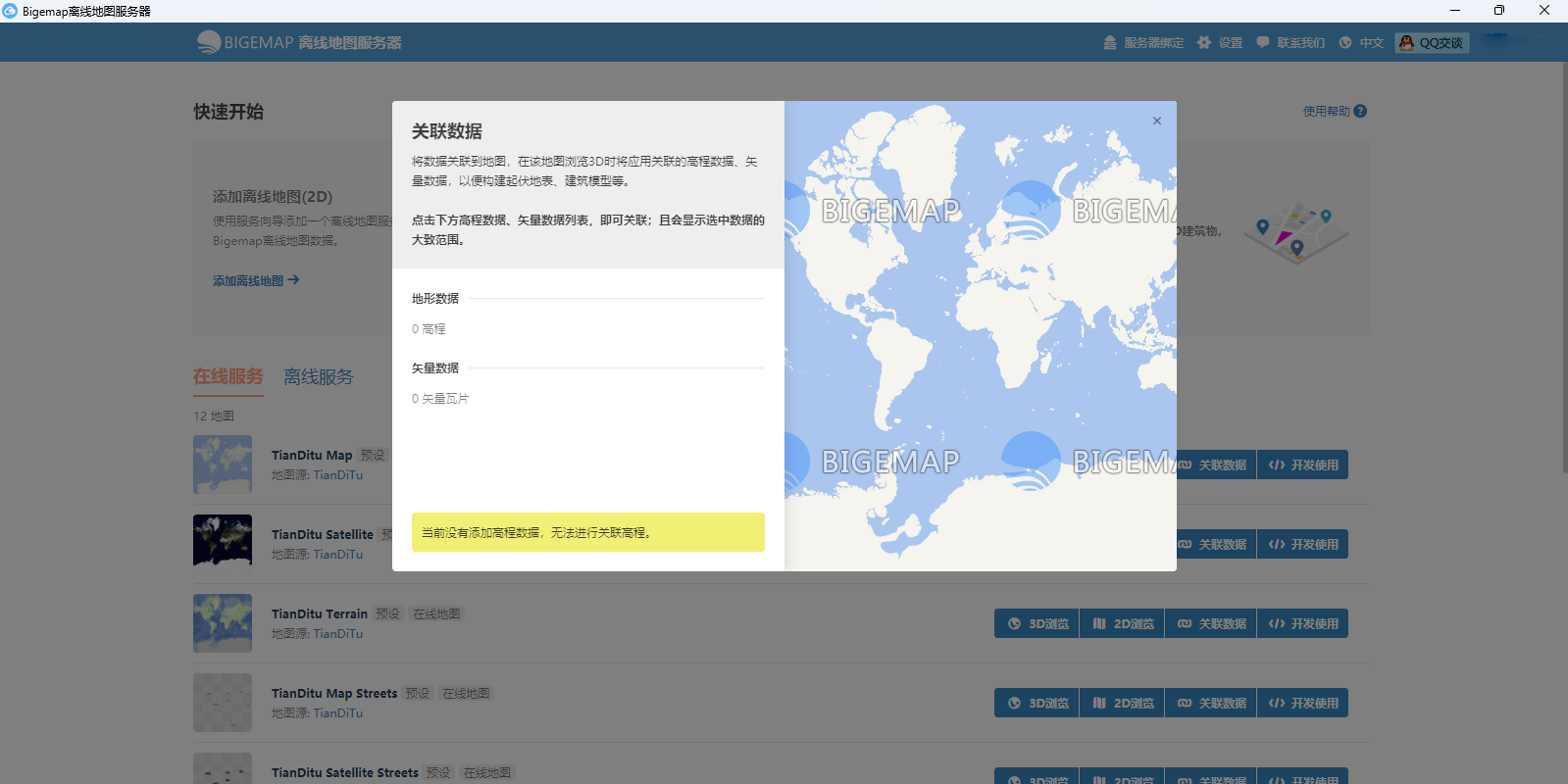Click TianDitu Terrain map thumbnail
The width and height of the screenshot is (1568, 784).
point(223,623)
